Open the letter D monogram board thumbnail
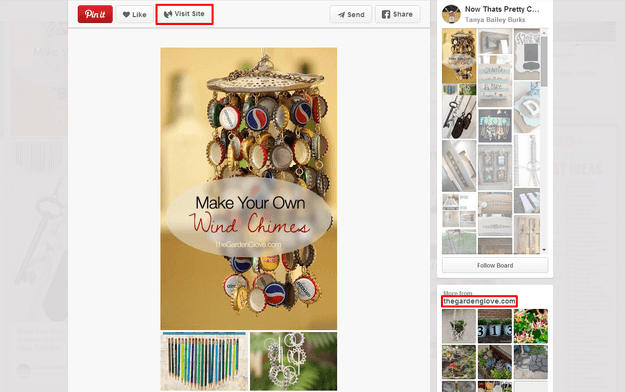Screen dimensions: 625x392 [527, 107]
